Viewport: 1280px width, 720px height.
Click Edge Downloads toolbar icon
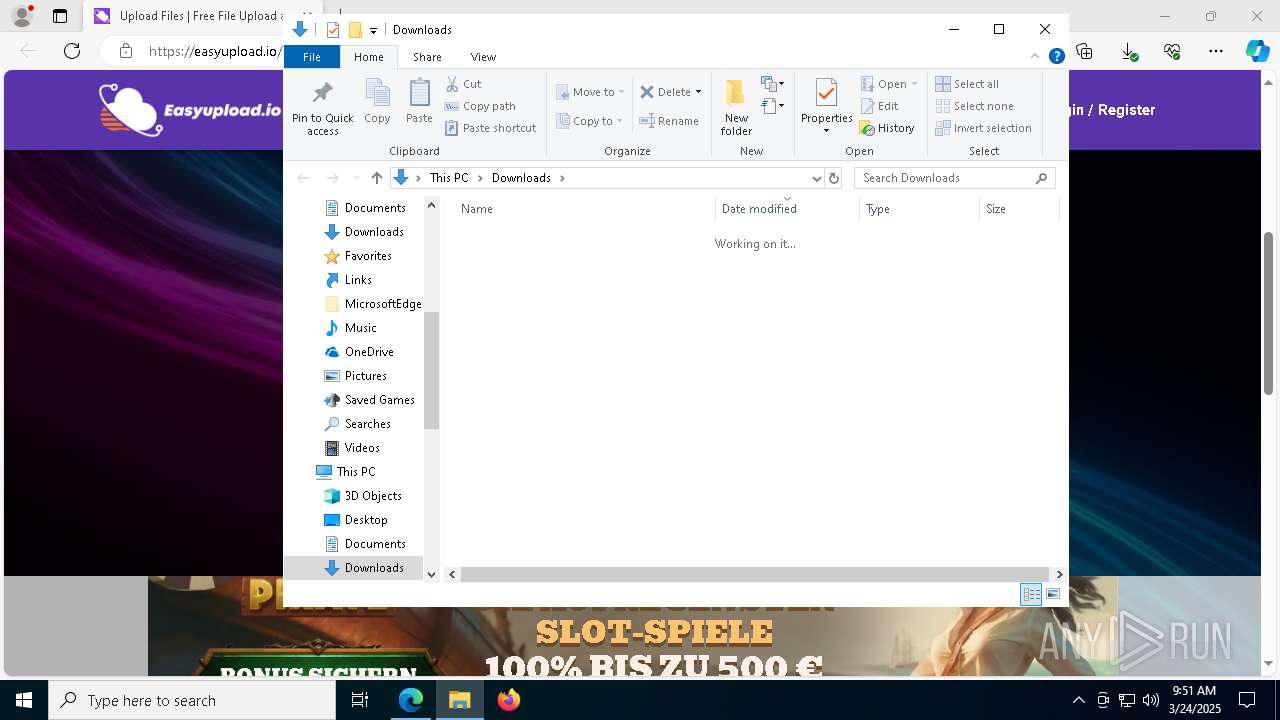point(1129,51)
